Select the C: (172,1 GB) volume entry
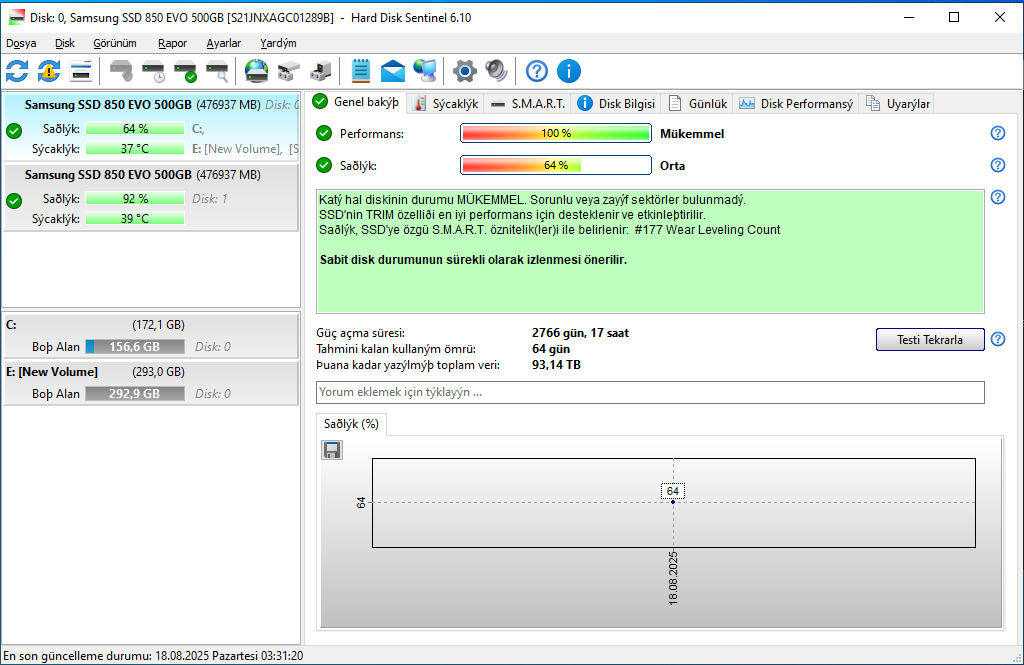Viewport: 1024px width, 665px height. (x=151, y=336)
